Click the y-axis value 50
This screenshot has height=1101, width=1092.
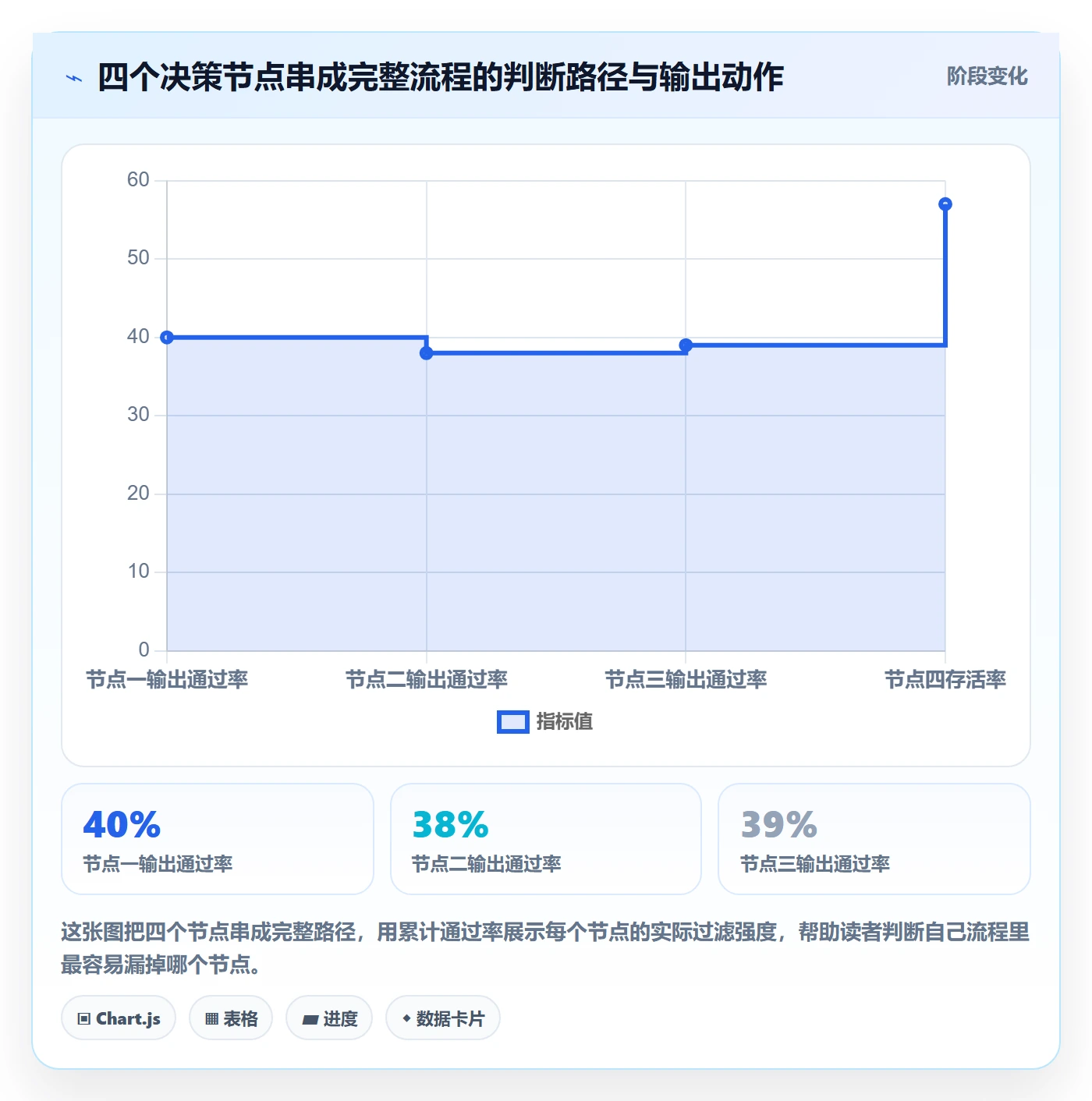pos(138,258)
